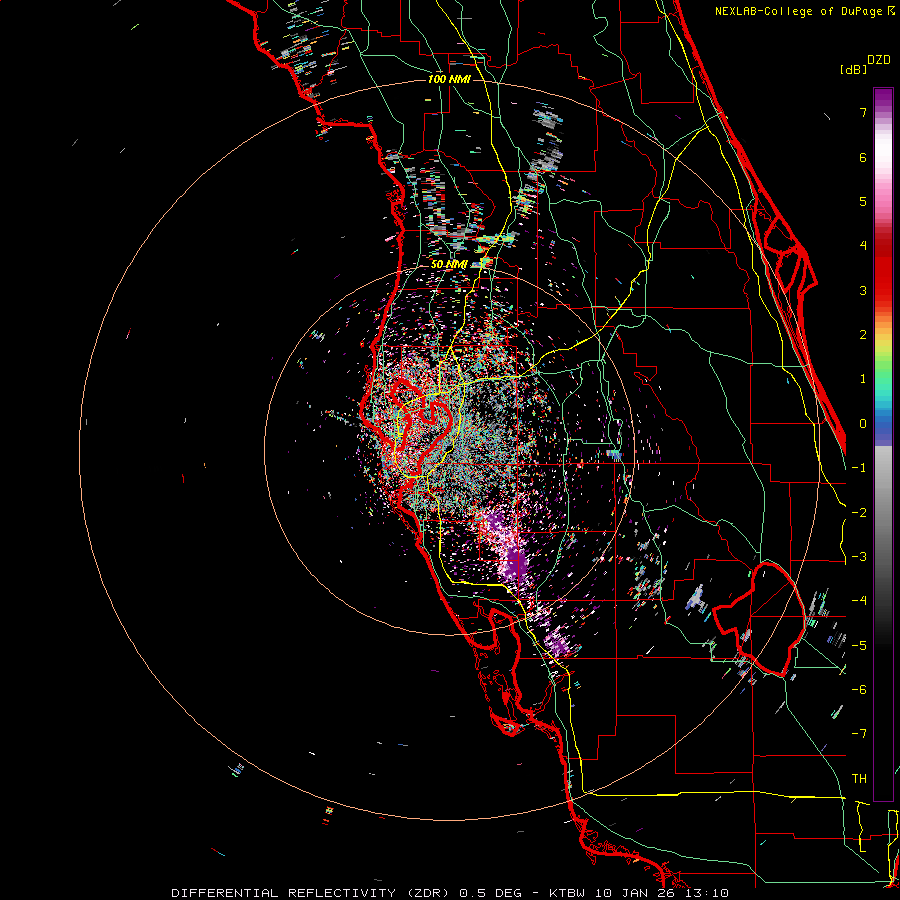Click the 50 NMI range ring label
900x900 pixels.
pyautogui.click(x=449, y=264)
